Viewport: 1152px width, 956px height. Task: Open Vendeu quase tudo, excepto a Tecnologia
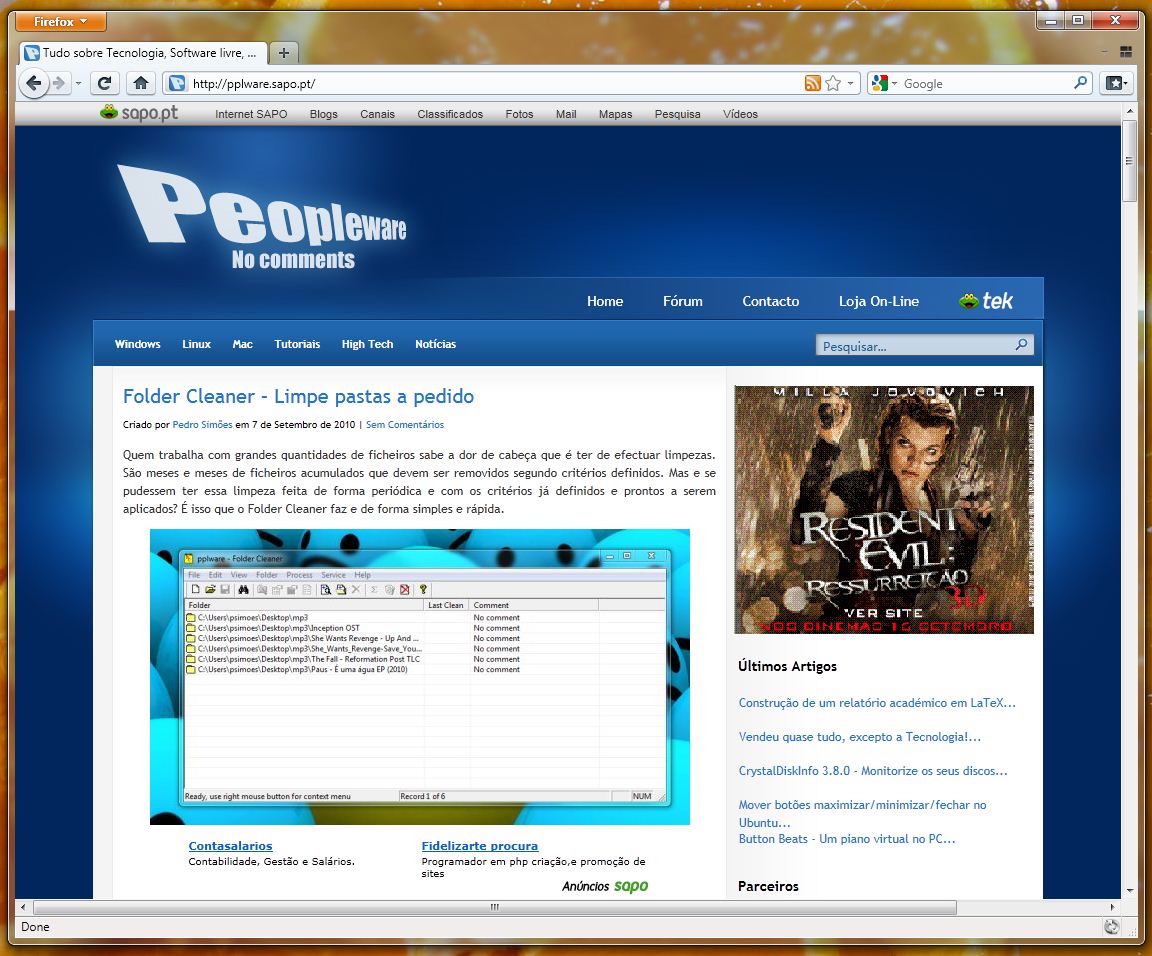point(860,736)
